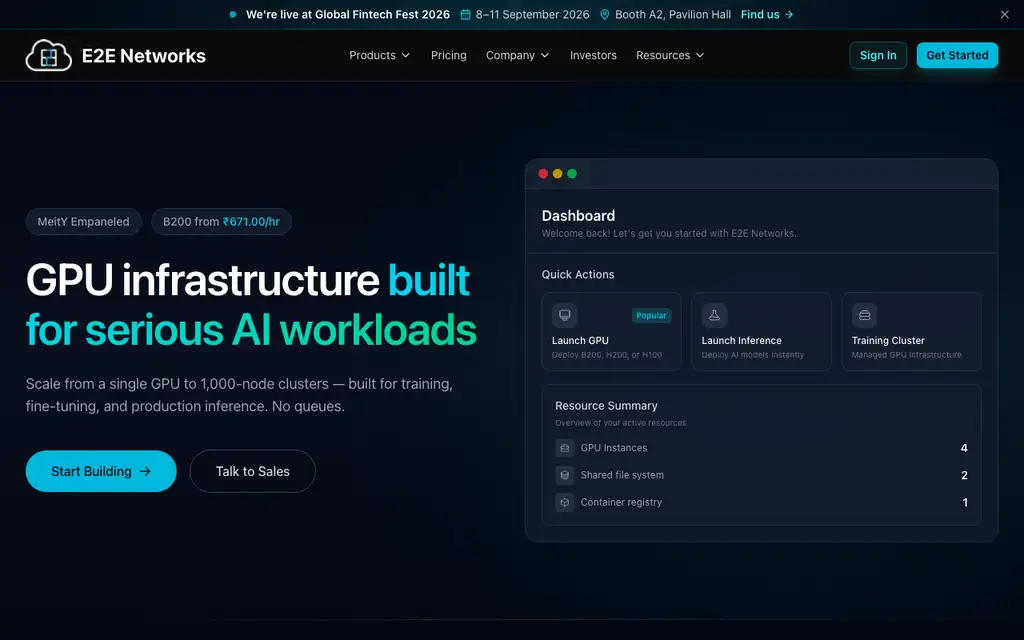Click the GPU Instances row icon
Viewport: 1024px width, 640px height.
(x=565, y=448)
